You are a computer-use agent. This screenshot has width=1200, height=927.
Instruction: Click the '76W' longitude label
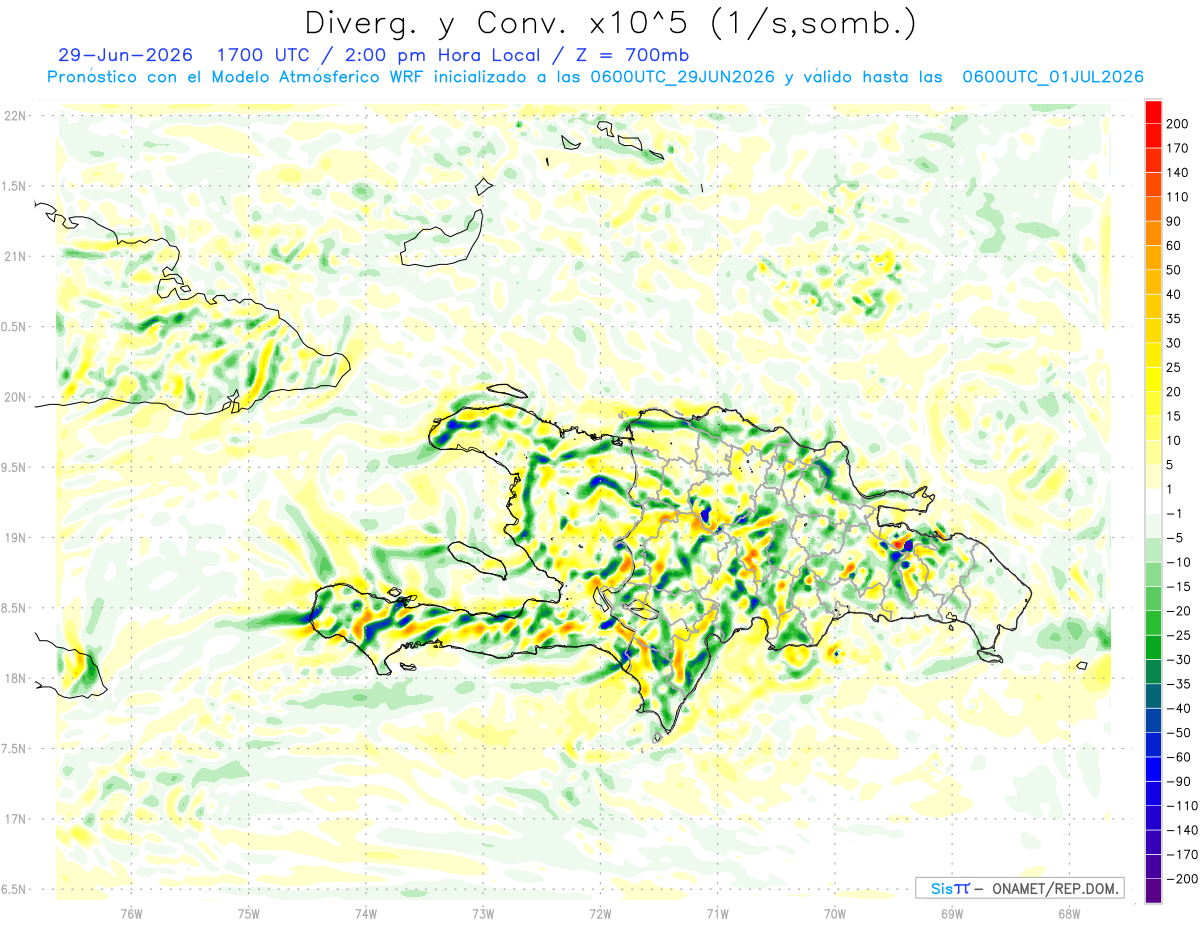point(131,912)
